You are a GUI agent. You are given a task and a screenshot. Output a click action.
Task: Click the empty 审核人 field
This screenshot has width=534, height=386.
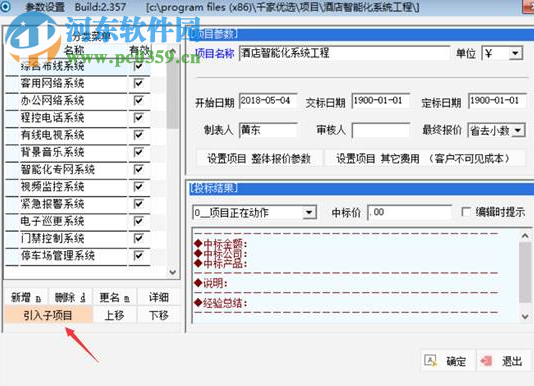coord(380,130)
